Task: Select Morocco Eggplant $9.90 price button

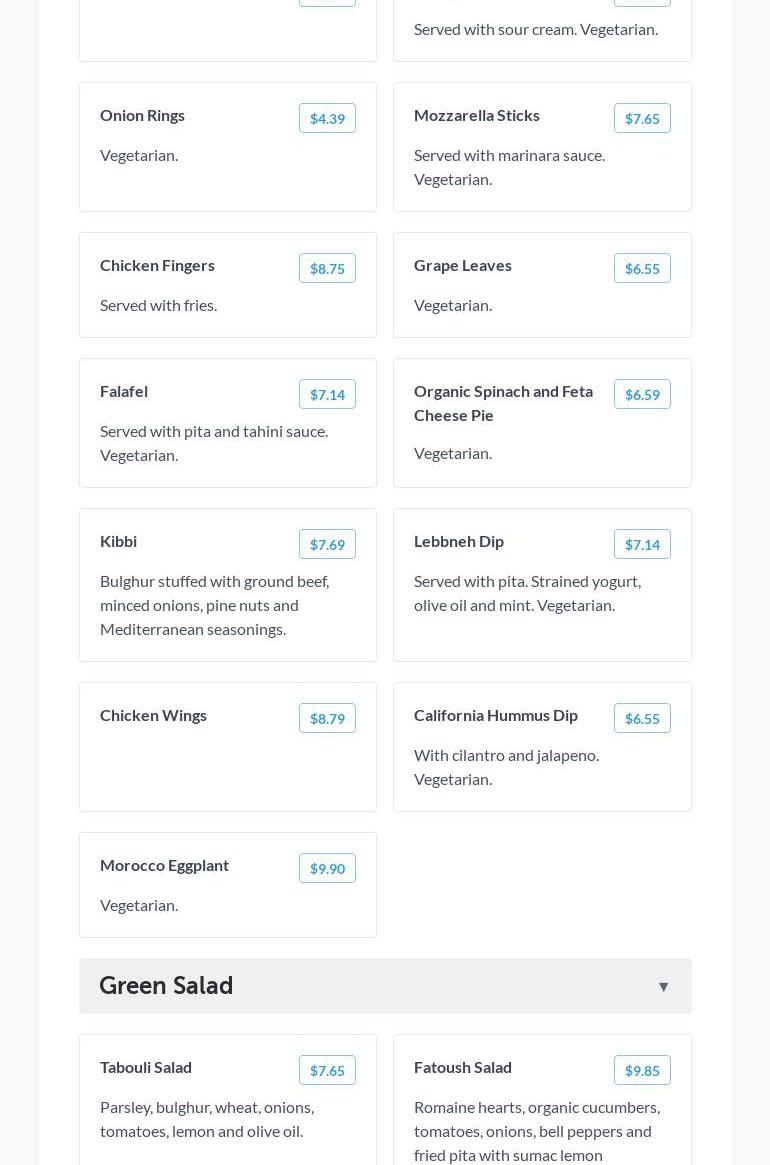Action: pyautogui.click(x=327, y=868)
